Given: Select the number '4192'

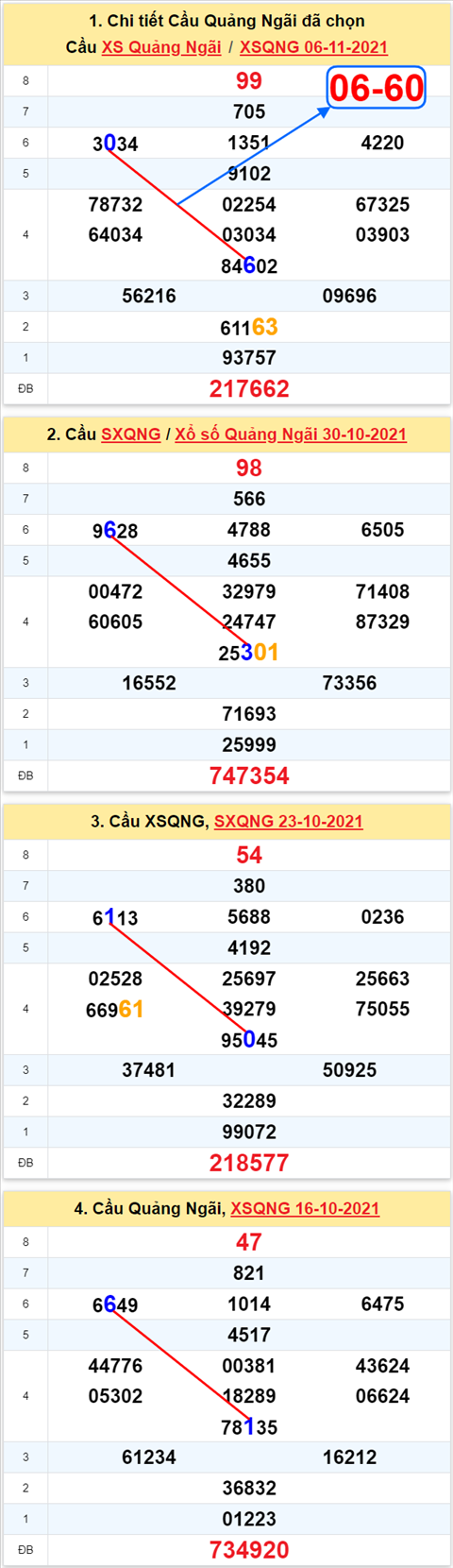Looking at the screenshot, I should 249,948.
